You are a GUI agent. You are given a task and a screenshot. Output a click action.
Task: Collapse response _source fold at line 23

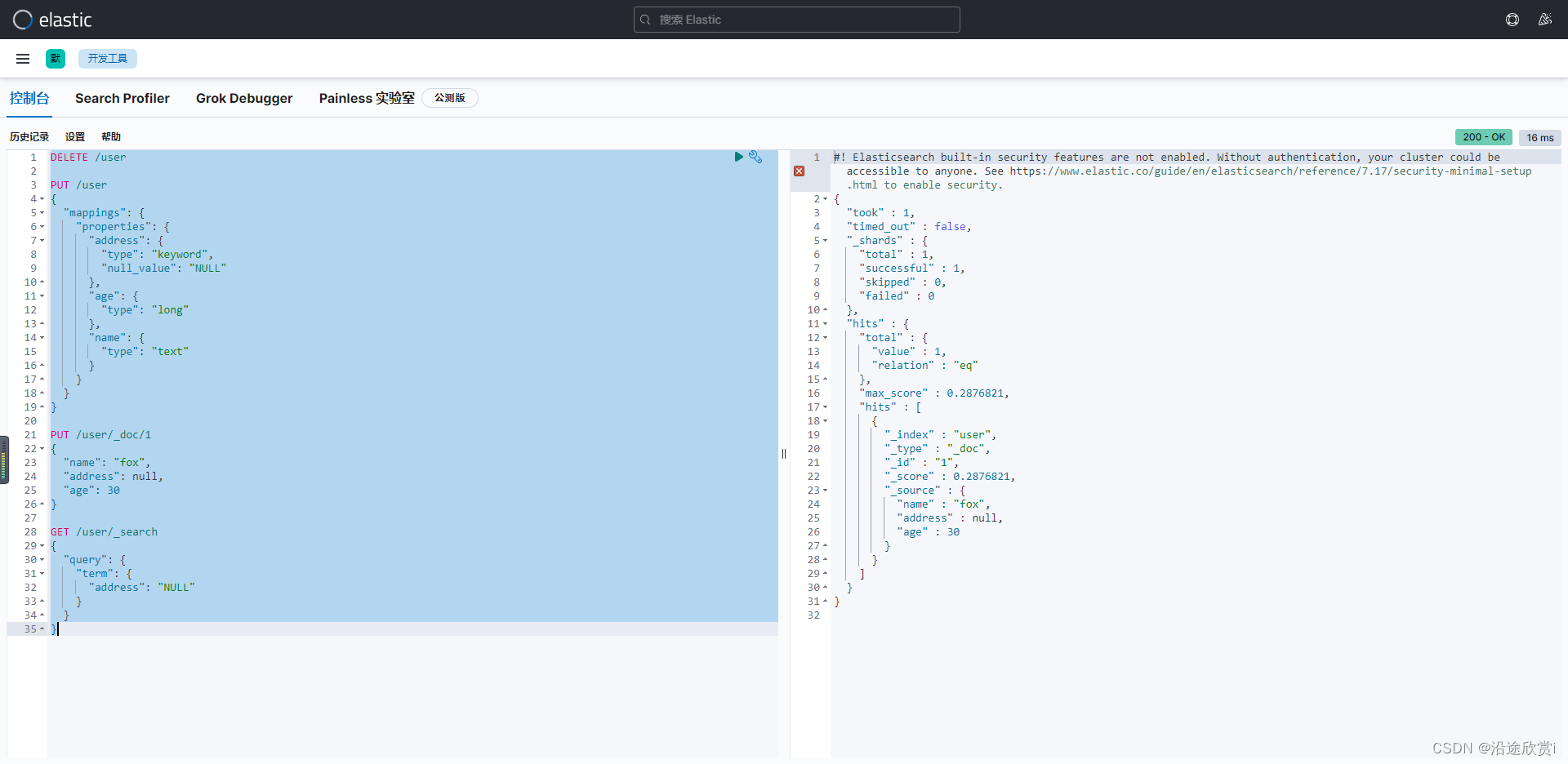click(x=826, y=491)
